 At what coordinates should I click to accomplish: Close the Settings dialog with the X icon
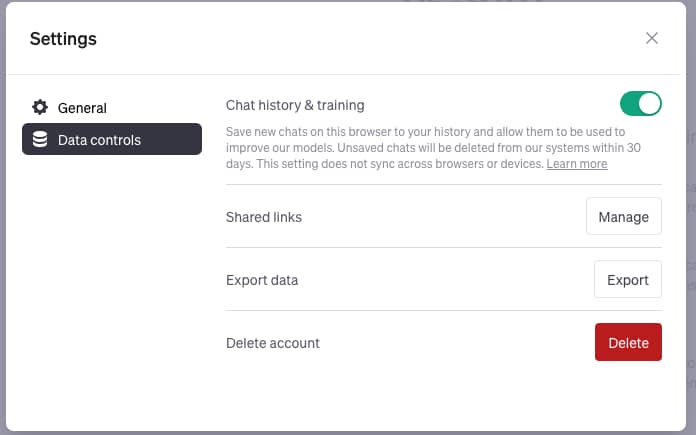652,38
